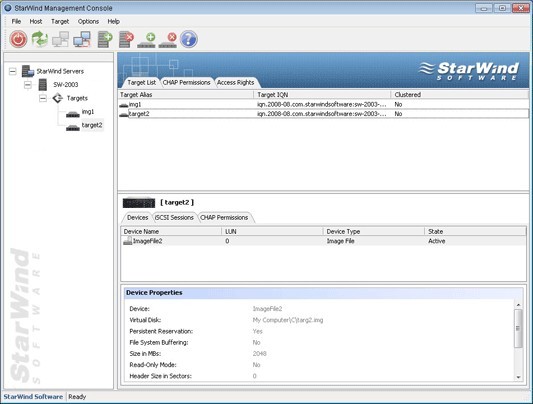Screen dimensions: 533x404
Task: Sort by the Clustered column header
Action: tap(460, 95)
